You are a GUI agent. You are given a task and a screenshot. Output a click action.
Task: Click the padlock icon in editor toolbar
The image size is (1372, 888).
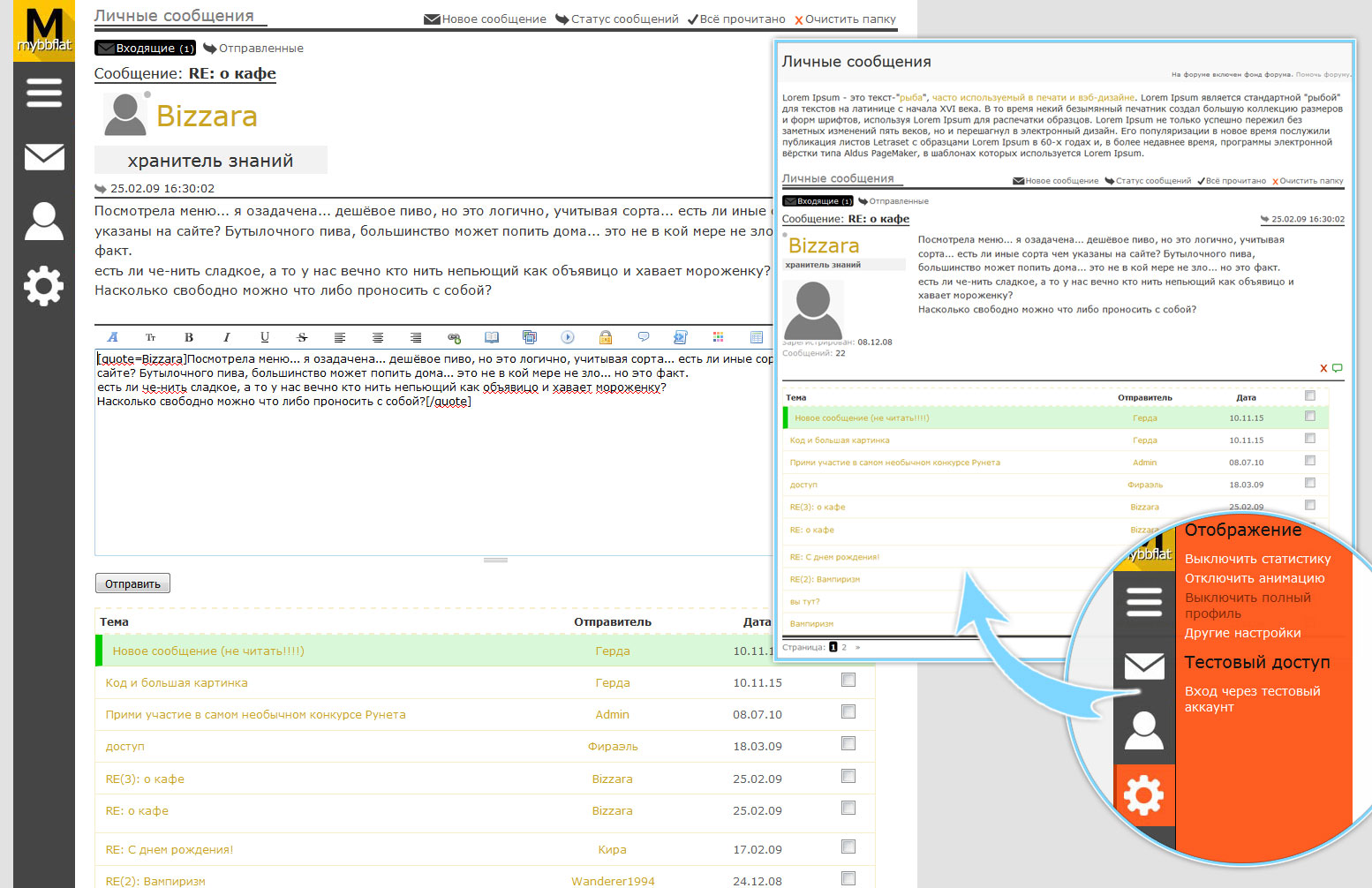click(x=606, y=337)
